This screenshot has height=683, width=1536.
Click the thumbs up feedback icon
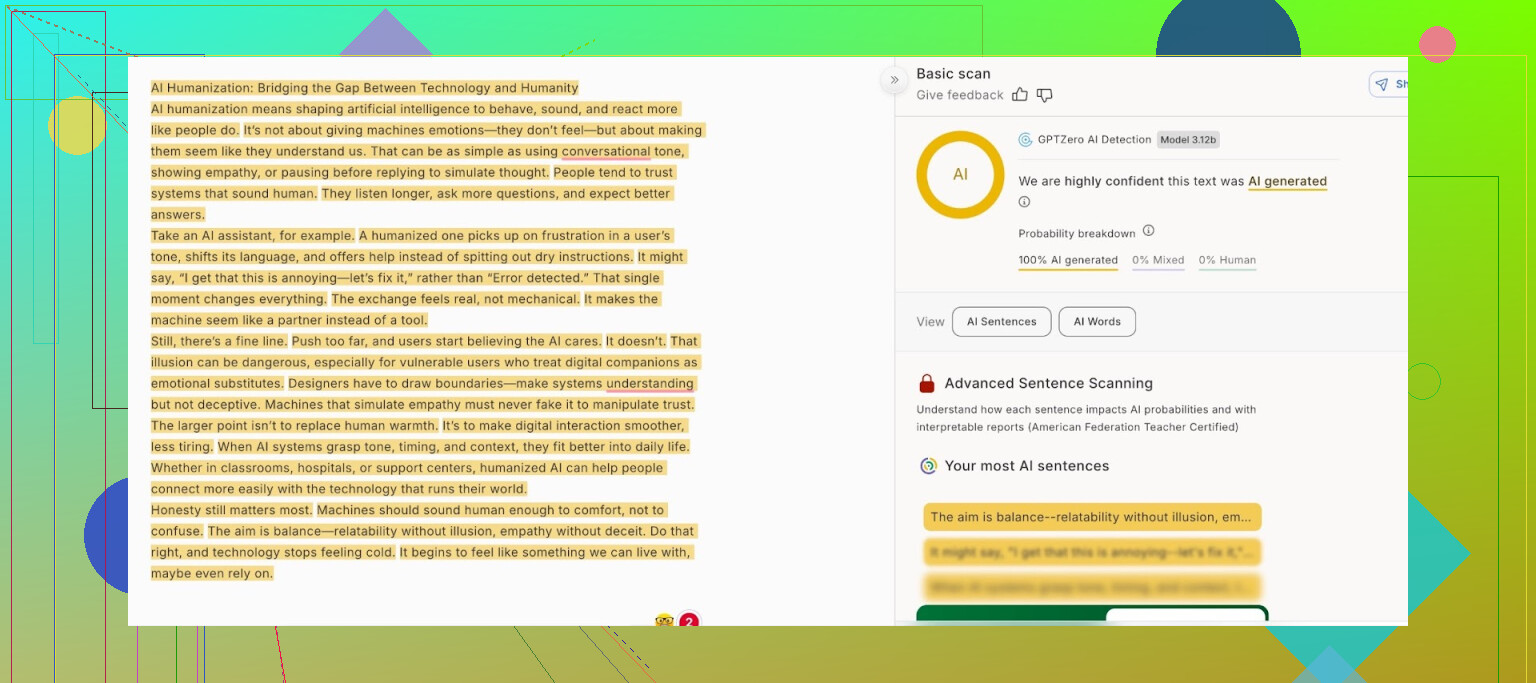click(1020, 95)
